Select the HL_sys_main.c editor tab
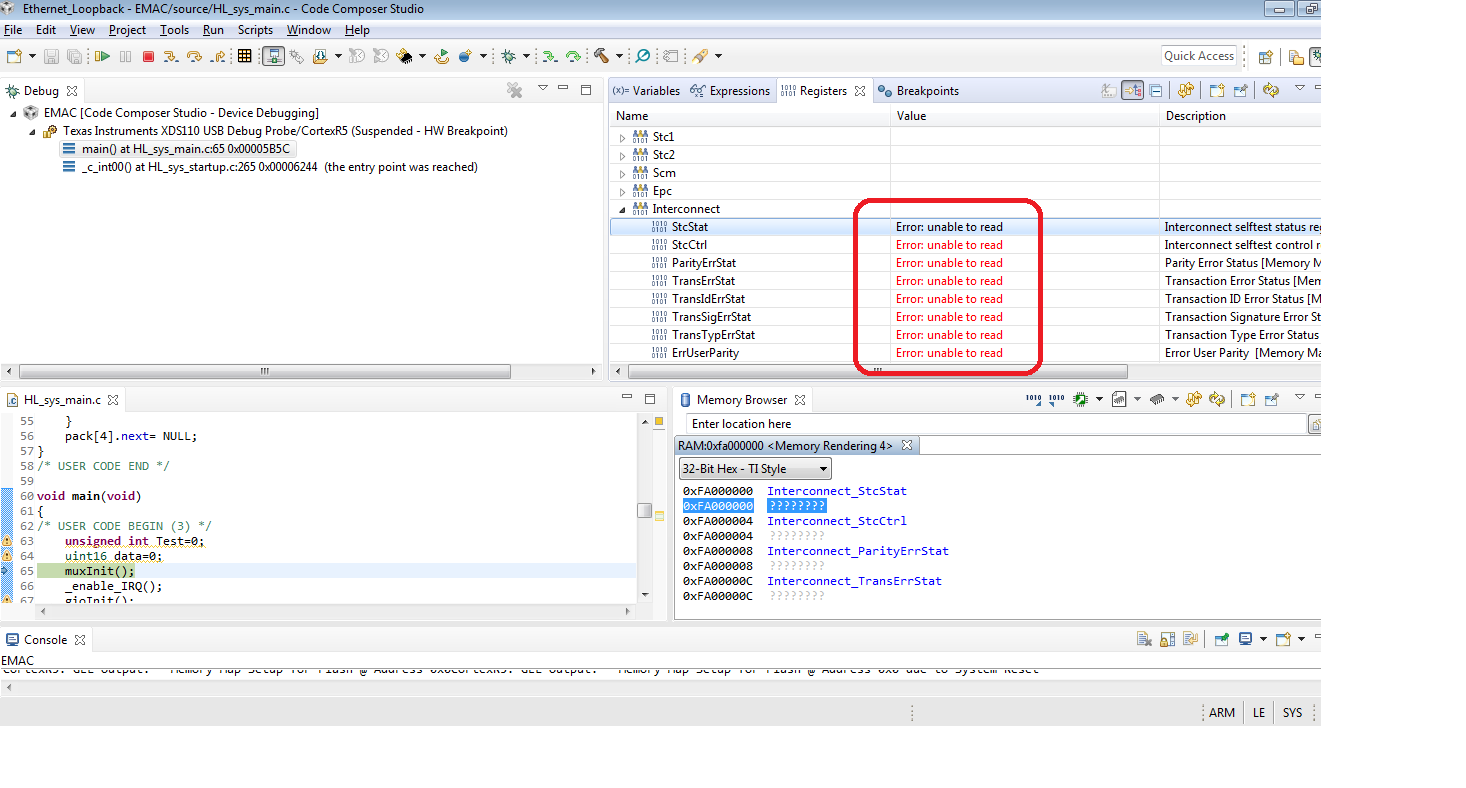Screen dimensions: 1466x788 pos(62,399)
